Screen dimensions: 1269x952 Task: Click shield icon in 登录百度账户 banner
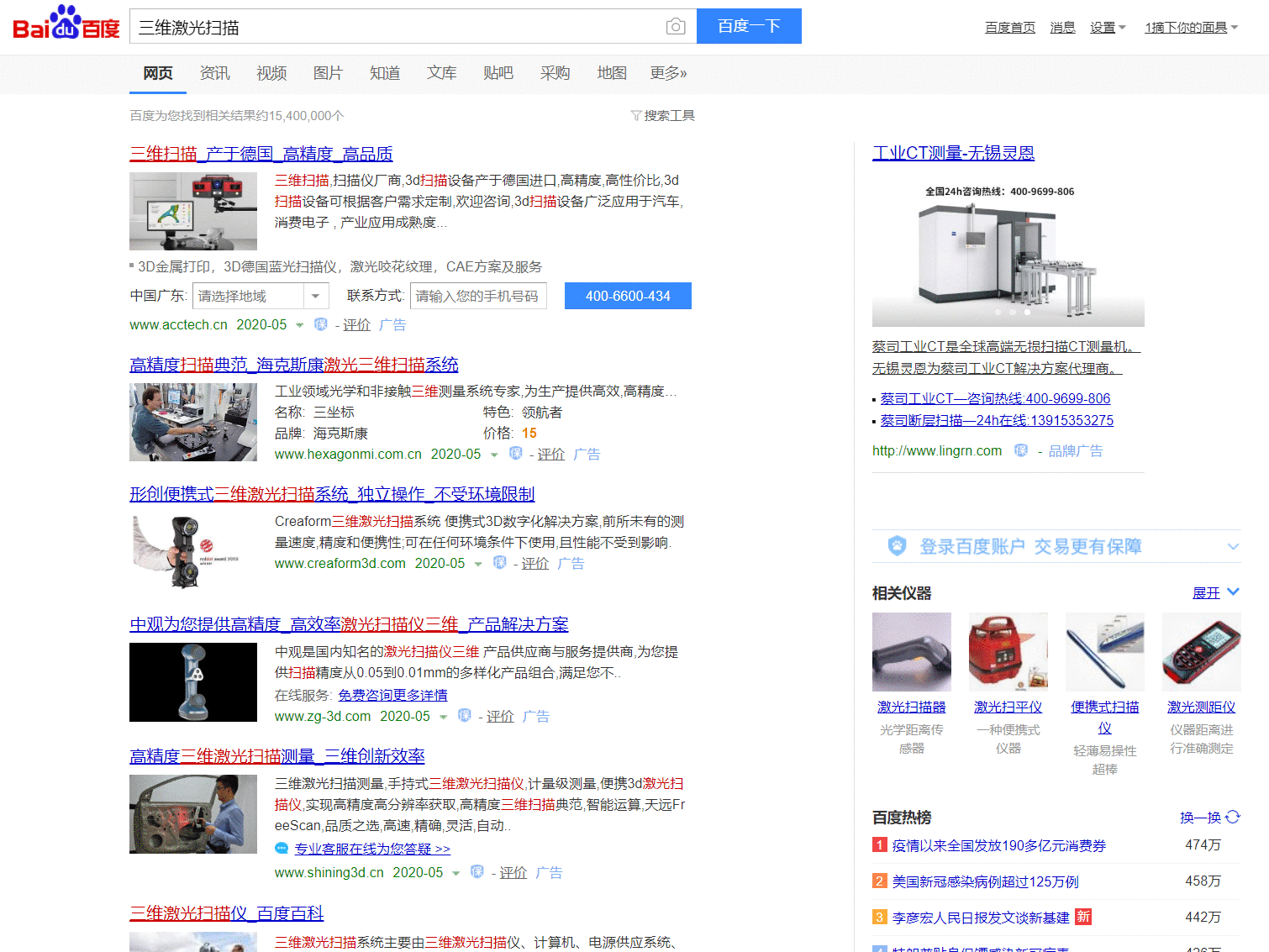(898, 546)
